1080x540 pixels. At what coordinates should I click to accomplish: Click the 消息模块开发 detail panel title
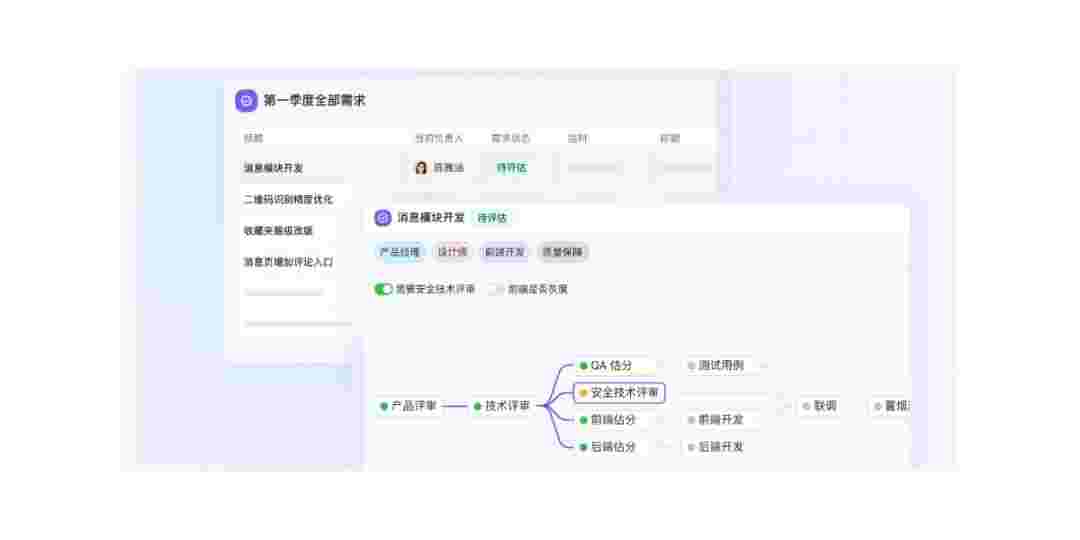pyautogui.click(x=431, y=218)
